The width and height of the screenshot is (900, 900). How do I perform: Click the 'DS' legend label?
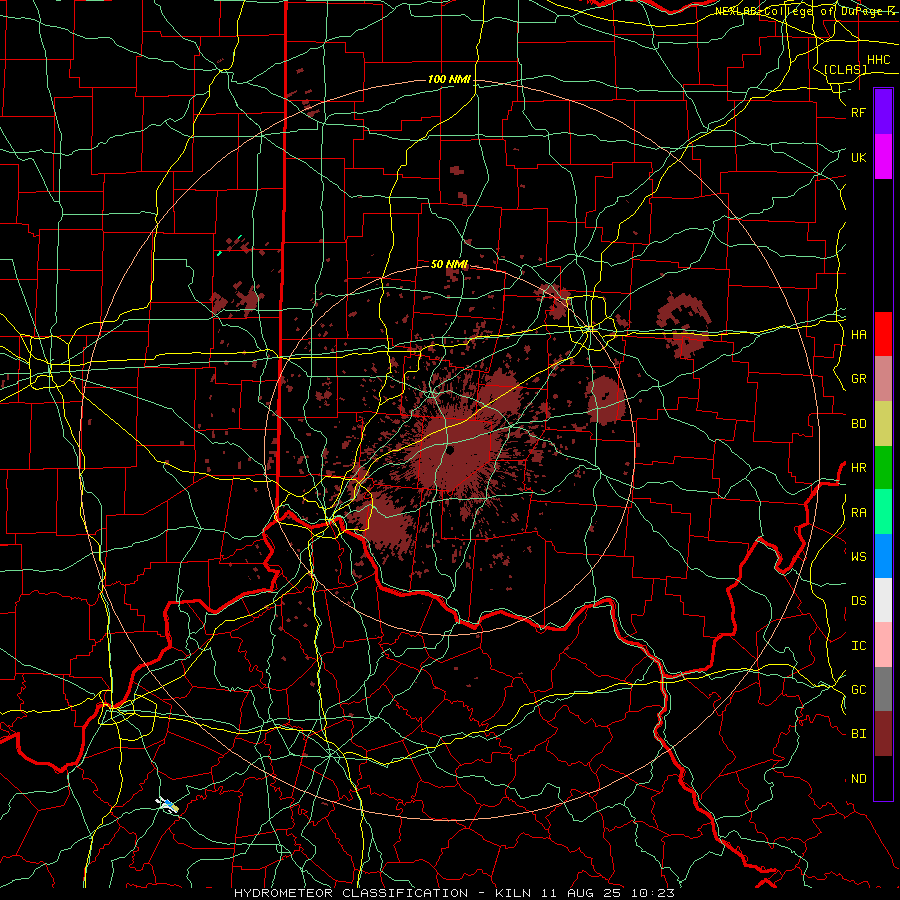[x=858, y=600]
